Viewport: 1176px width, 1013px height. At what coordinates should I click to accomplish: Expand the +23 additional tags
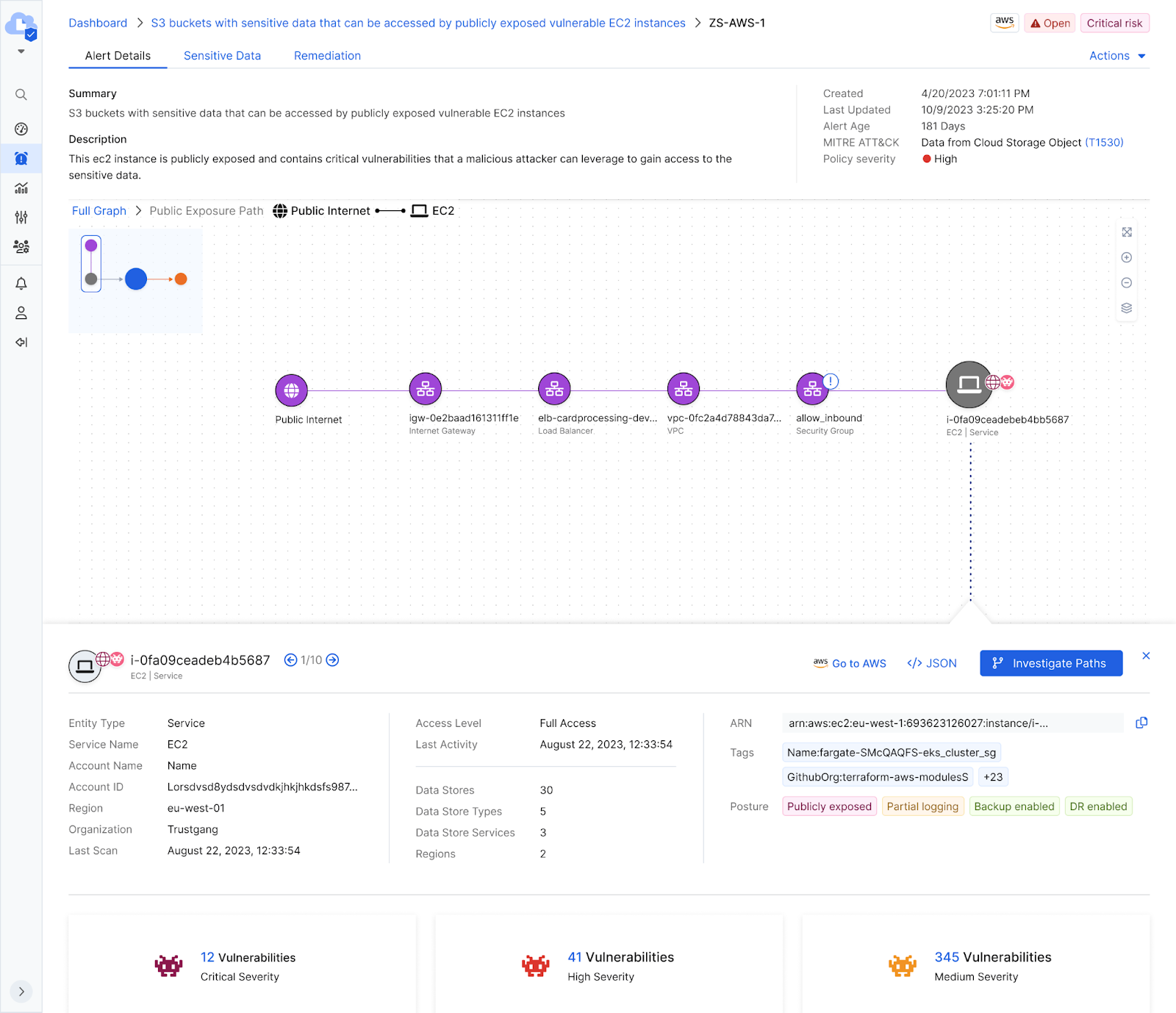993,777
